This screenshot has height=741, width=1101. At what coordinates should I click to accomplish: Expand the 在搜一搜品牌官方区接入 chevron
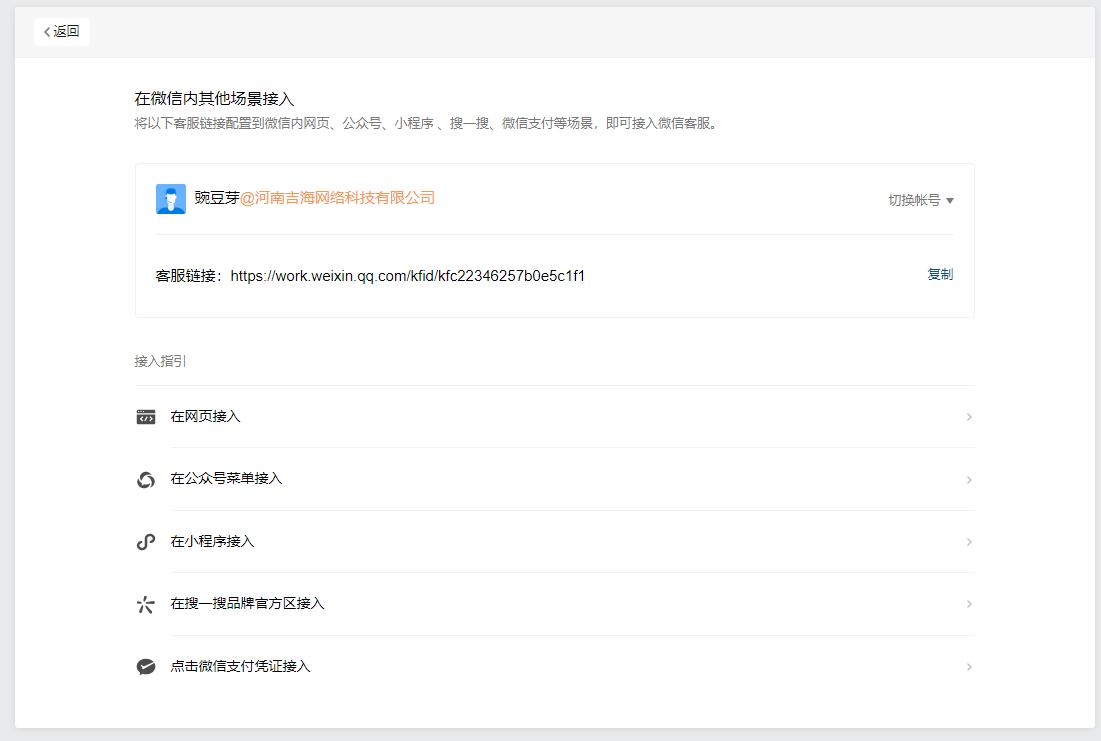click(x=967, y=604)
